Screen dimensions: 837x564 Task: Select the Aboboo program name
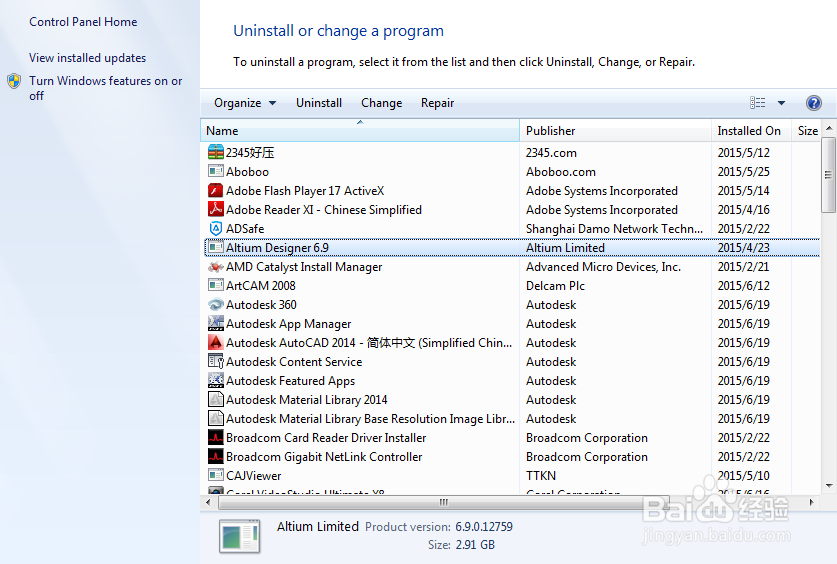(x=247, y=172)
